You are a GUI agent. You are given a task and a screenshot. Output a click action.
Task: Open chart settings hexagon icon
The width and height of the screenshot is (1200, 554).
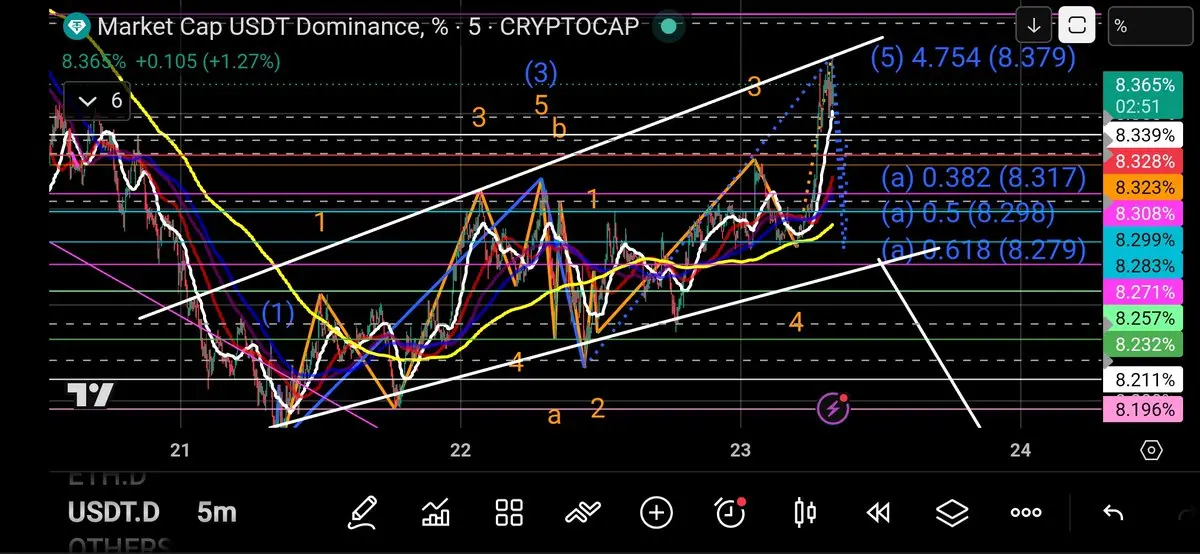coord(1151,450)
